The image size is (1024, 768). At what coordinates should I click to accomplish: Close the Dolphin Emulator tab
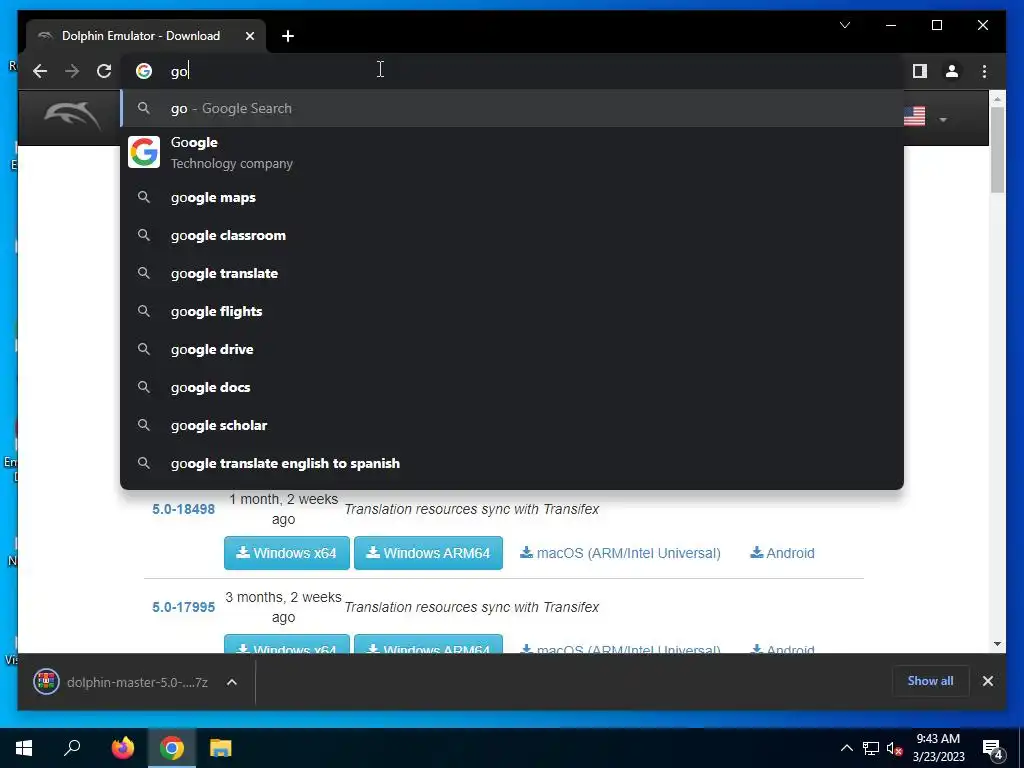249,36
